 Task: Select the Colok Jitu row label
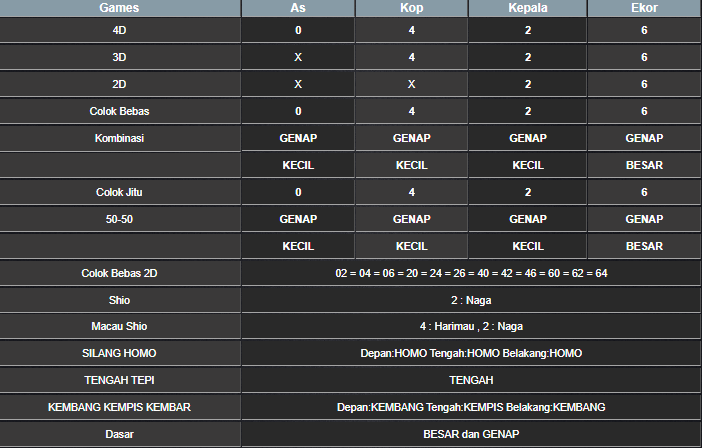point(119,192)
